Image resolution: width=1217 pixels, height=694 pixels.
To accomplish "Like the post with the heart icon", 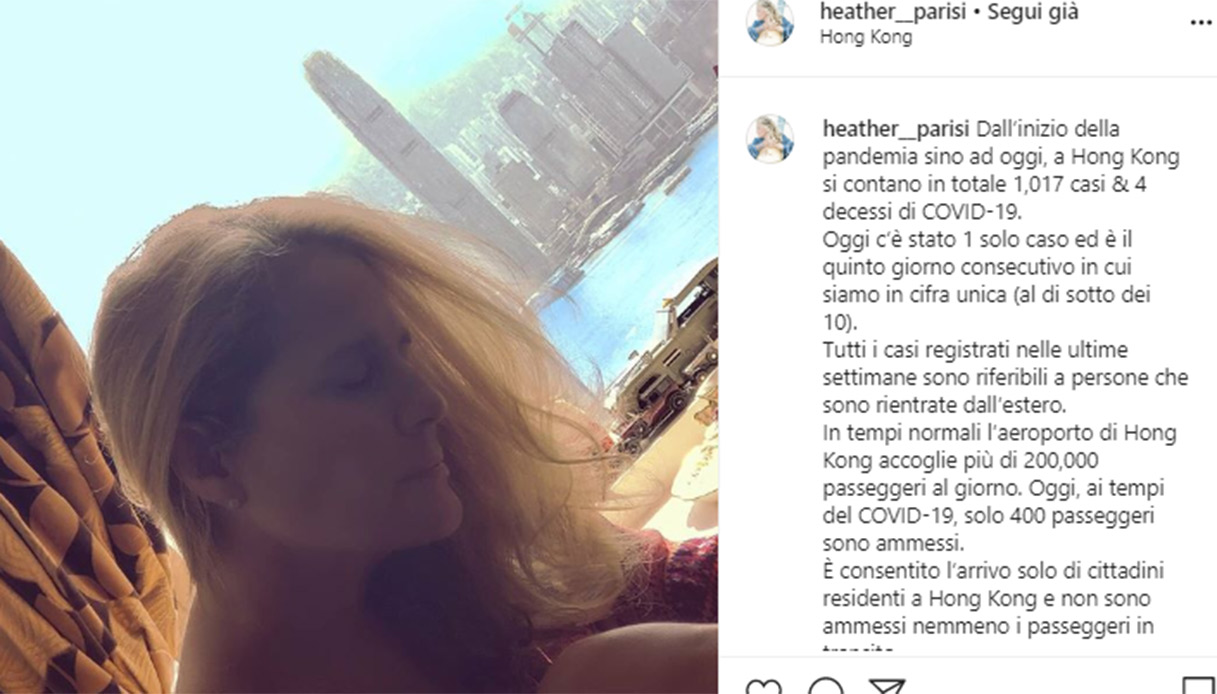I will 764,687.
